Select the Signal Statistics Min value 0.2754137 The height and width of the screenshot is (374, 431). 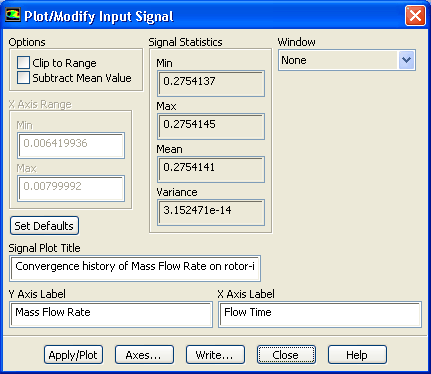coord(211,83)
